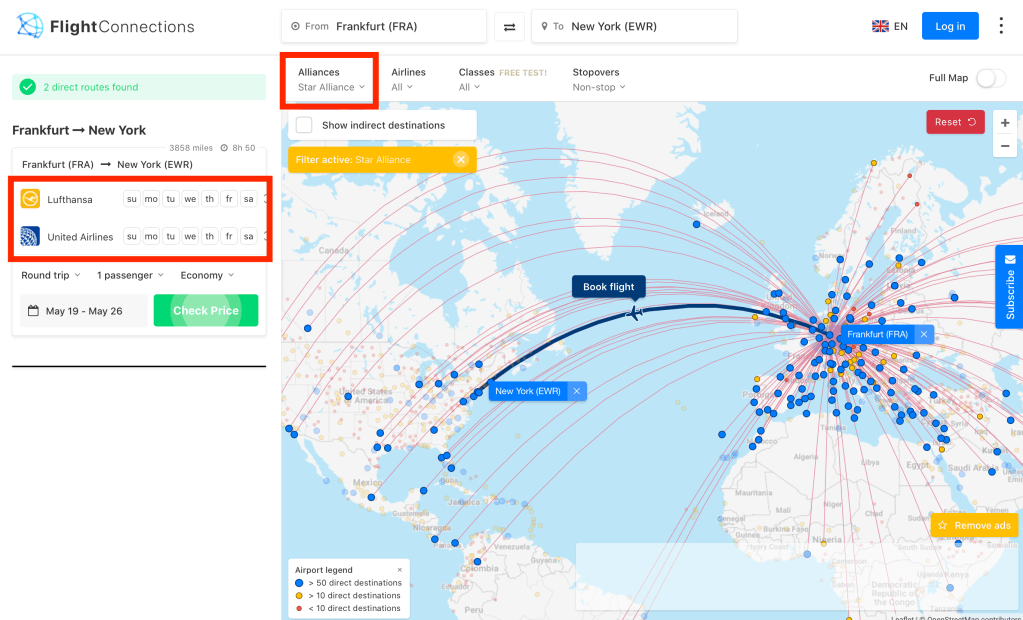Open the three-dot more options menu
This screenshot has width=1023, height=620.
pos(1001,26)
